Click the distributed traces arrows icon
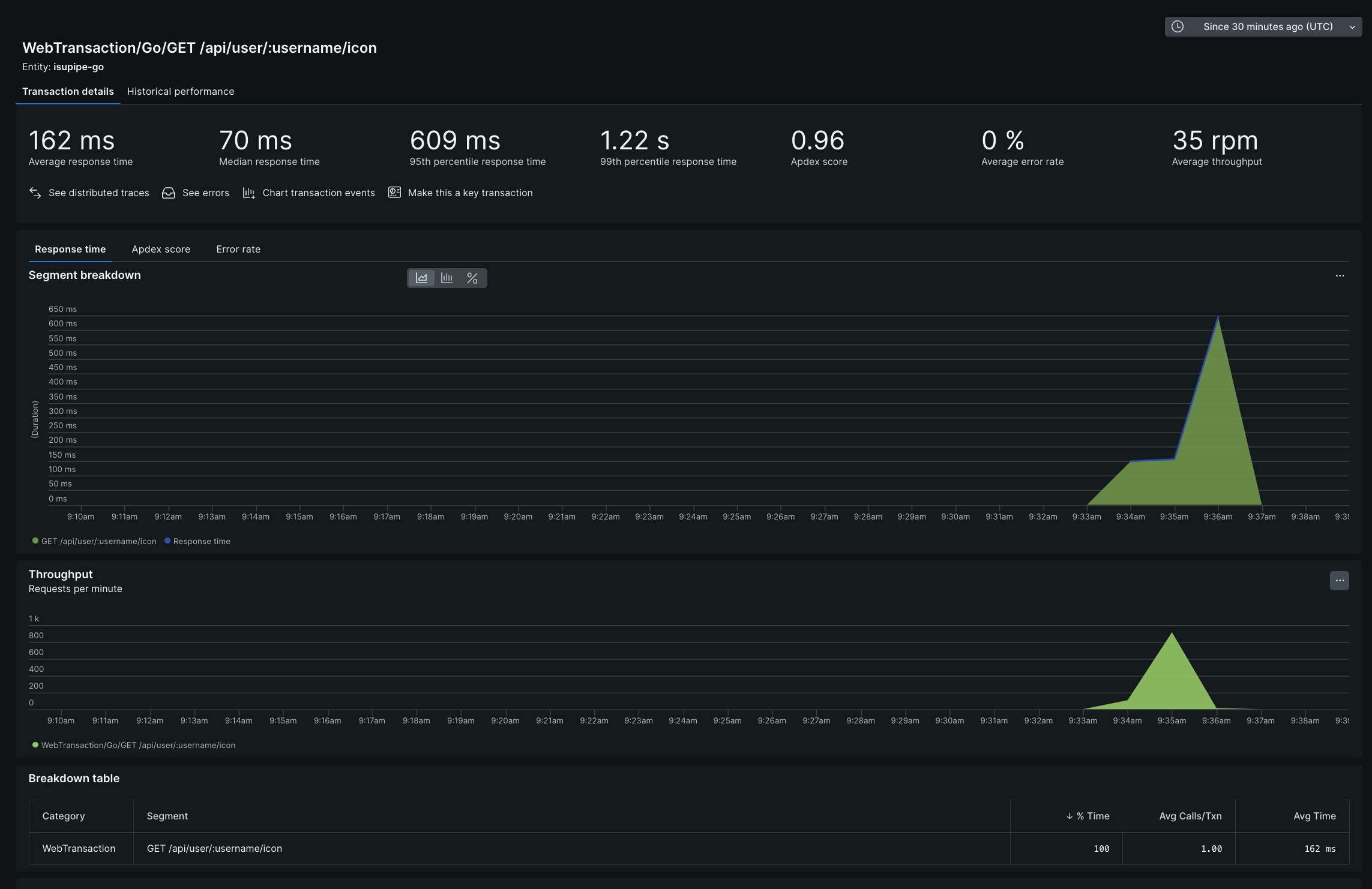This screenshot has width=1372, height=889. 35,193
